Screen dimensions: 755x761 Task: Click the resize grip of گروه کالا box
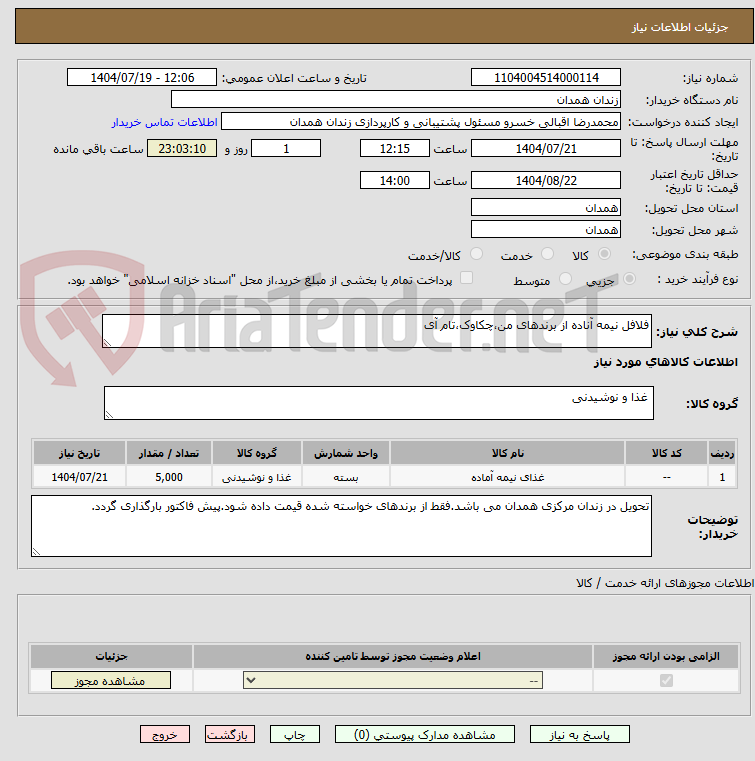tap(109, 415)
